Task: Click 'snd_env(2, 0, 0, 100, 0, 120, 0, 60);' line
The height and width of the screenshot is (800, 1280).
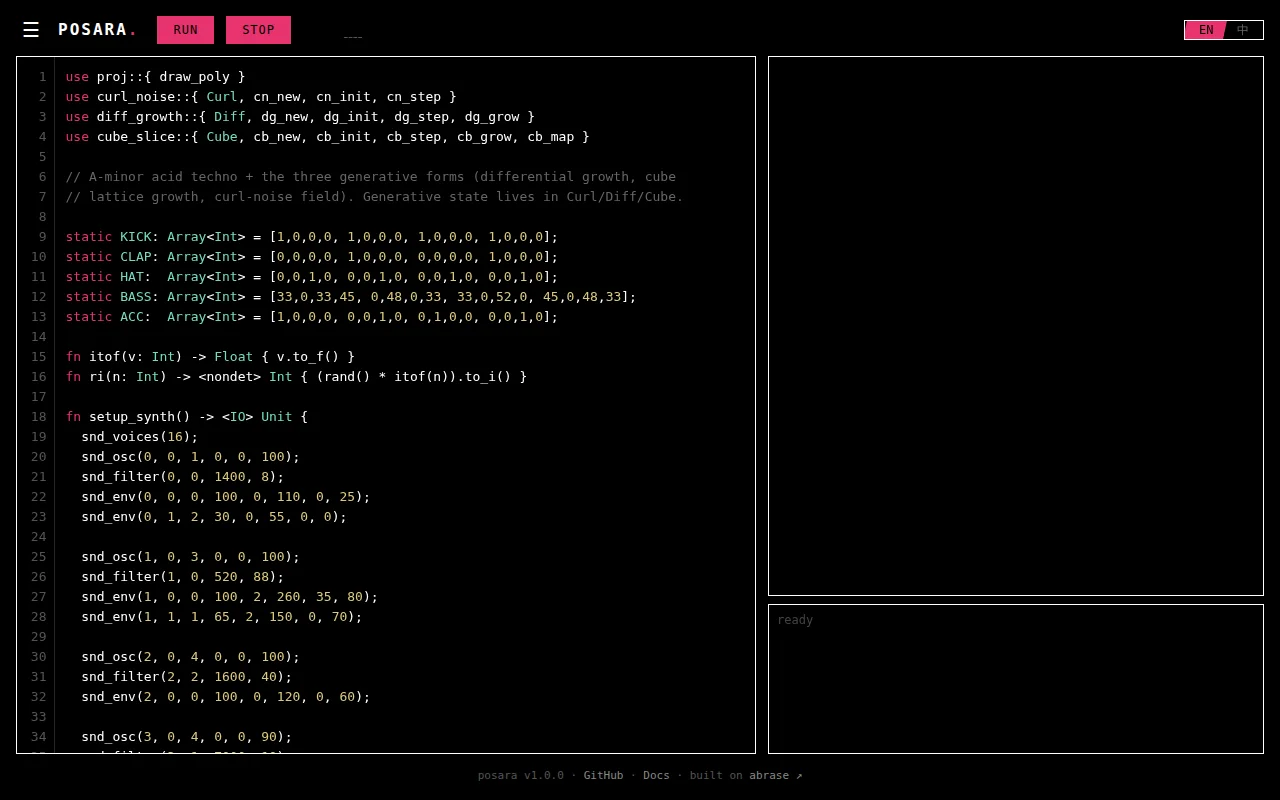Action: pyautogui.click(x=226, y=697)
